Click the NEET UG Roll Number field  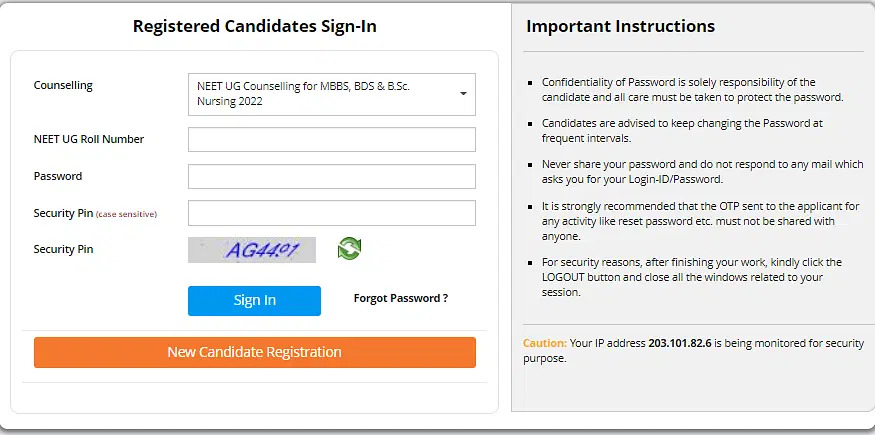click(x=331, y=140)
